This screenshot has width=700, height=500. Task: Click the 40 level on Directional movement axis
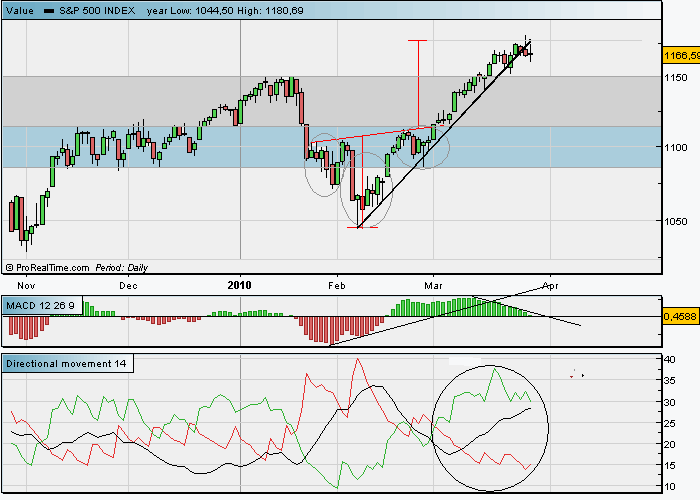pyautogui.click(x=670, y=359)
